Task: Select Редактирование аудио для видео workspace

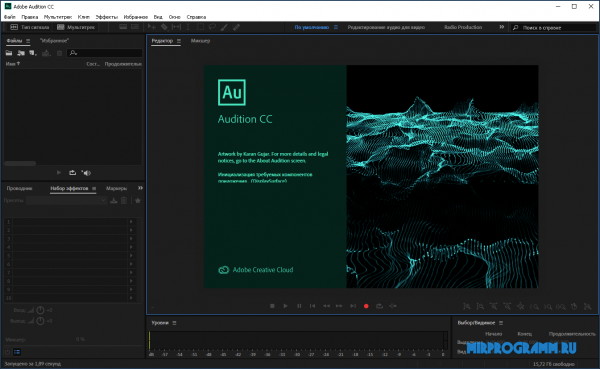Action: point(386,27)
